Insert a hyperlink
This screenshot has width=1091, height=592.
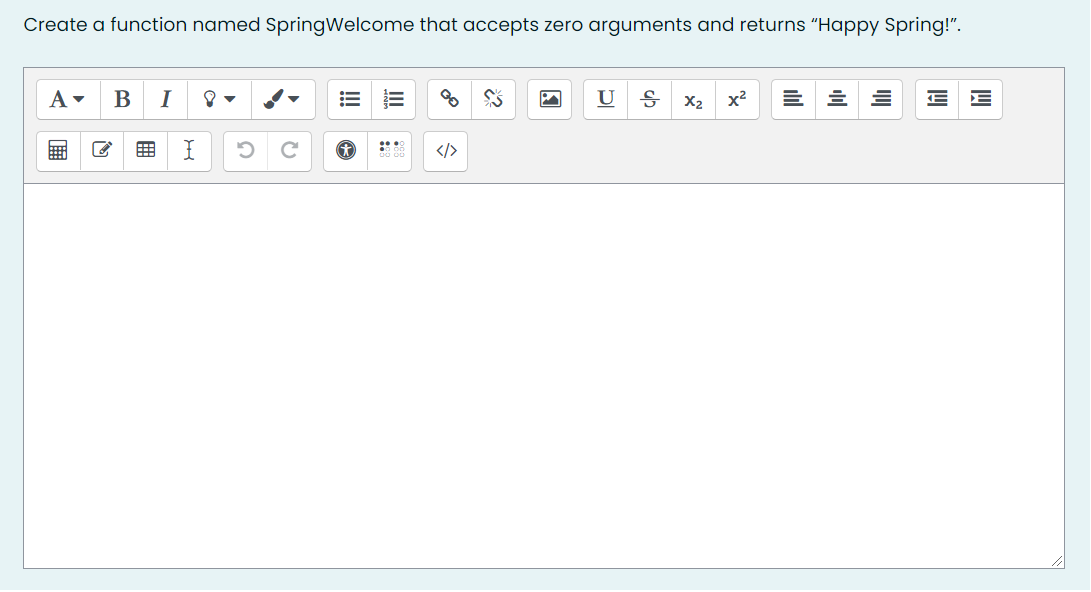447,99
